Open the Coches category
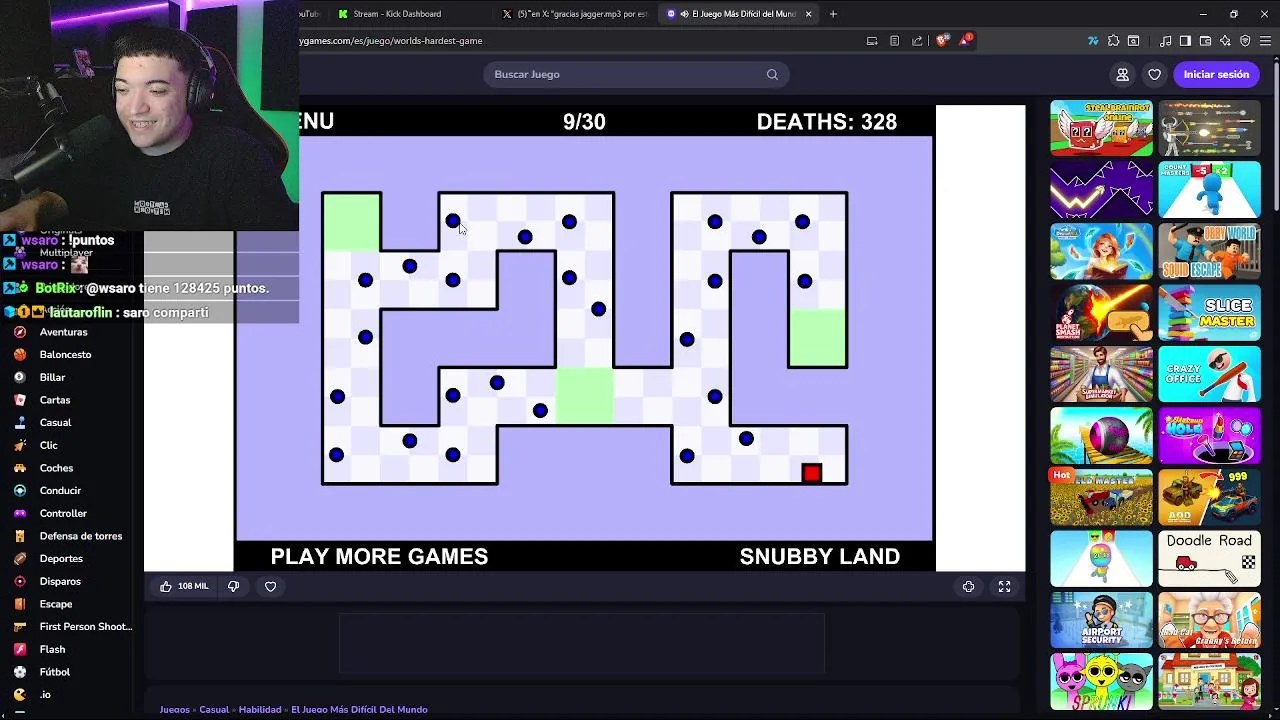 point(56,468)
